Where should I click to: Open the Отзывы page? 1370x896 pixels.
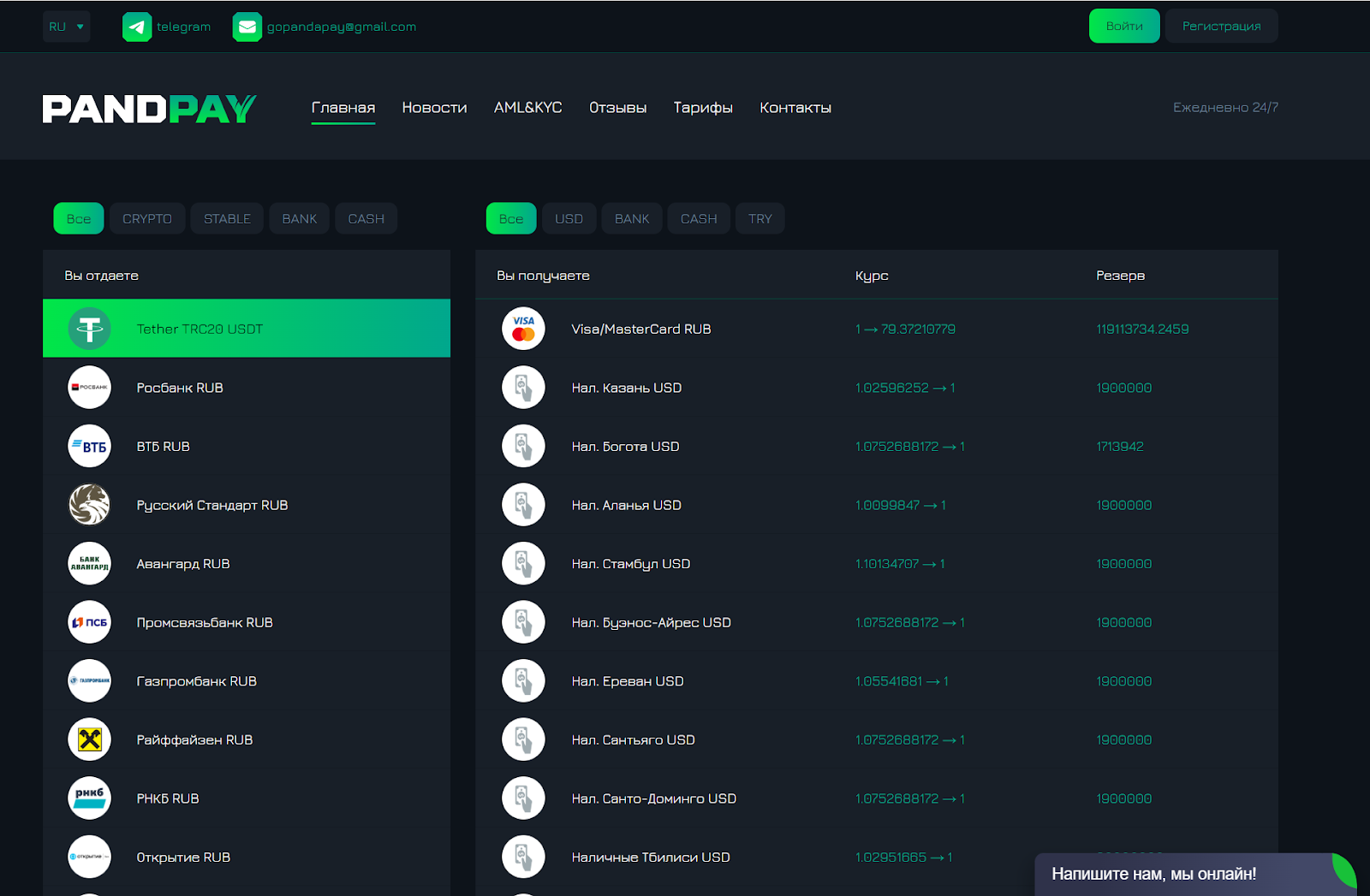point(617,108)
